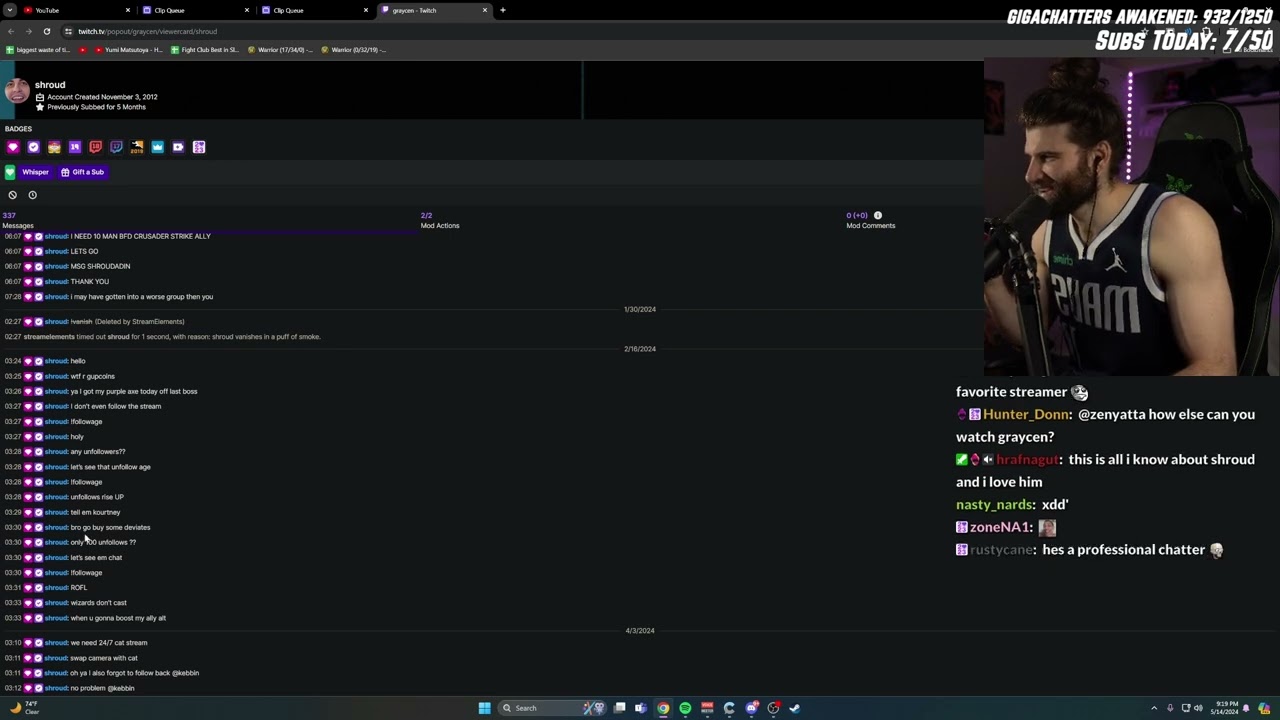Click the video camera badge
Image resolution: width=1280 pixels, height=720 pixels.
pyautogui.click(x=178, y=147)
